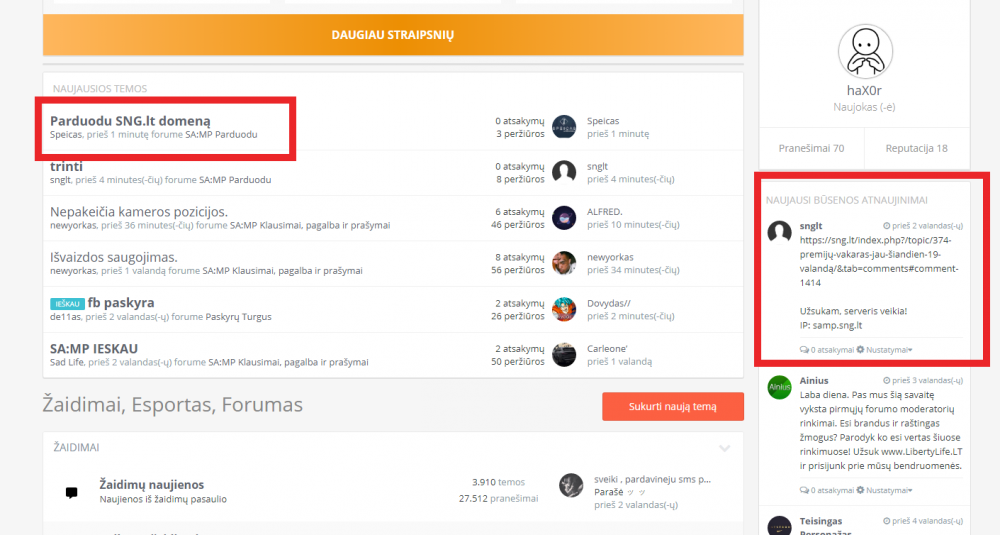Viewport: 1000px width, 535px height.
Task: Click Sukurti naują temą button
Action: (x=673, y=406)
